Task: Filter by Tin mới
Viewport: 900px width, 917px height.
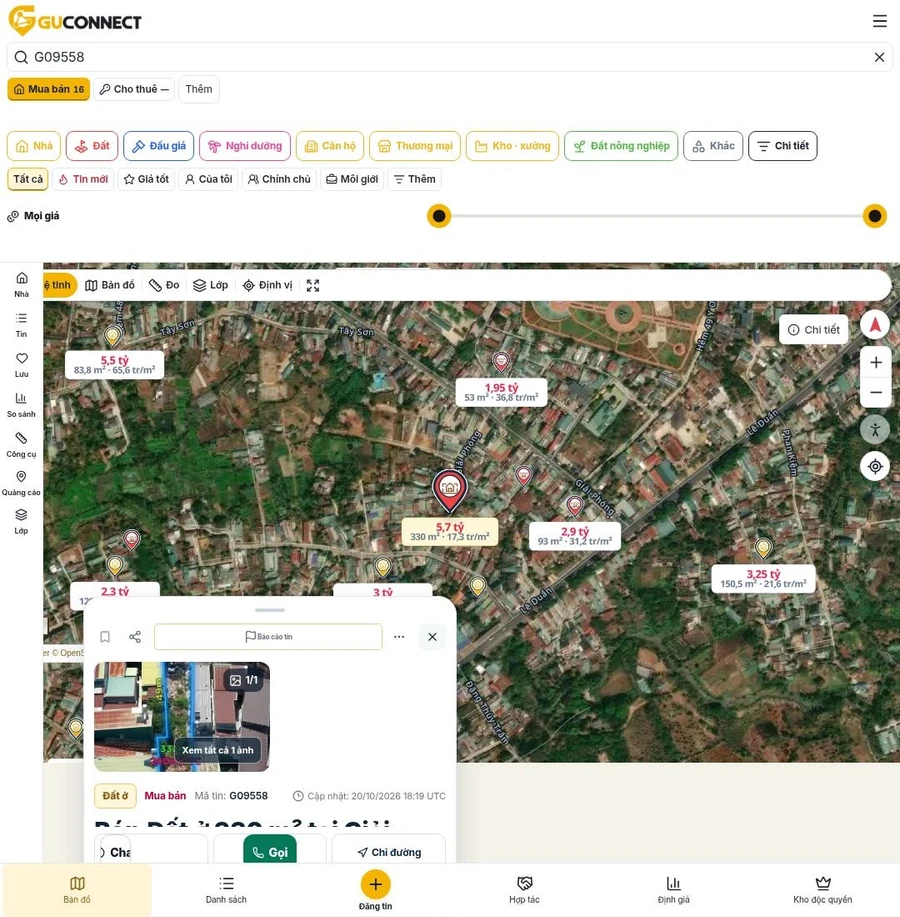Action: [x=83, y=179]
